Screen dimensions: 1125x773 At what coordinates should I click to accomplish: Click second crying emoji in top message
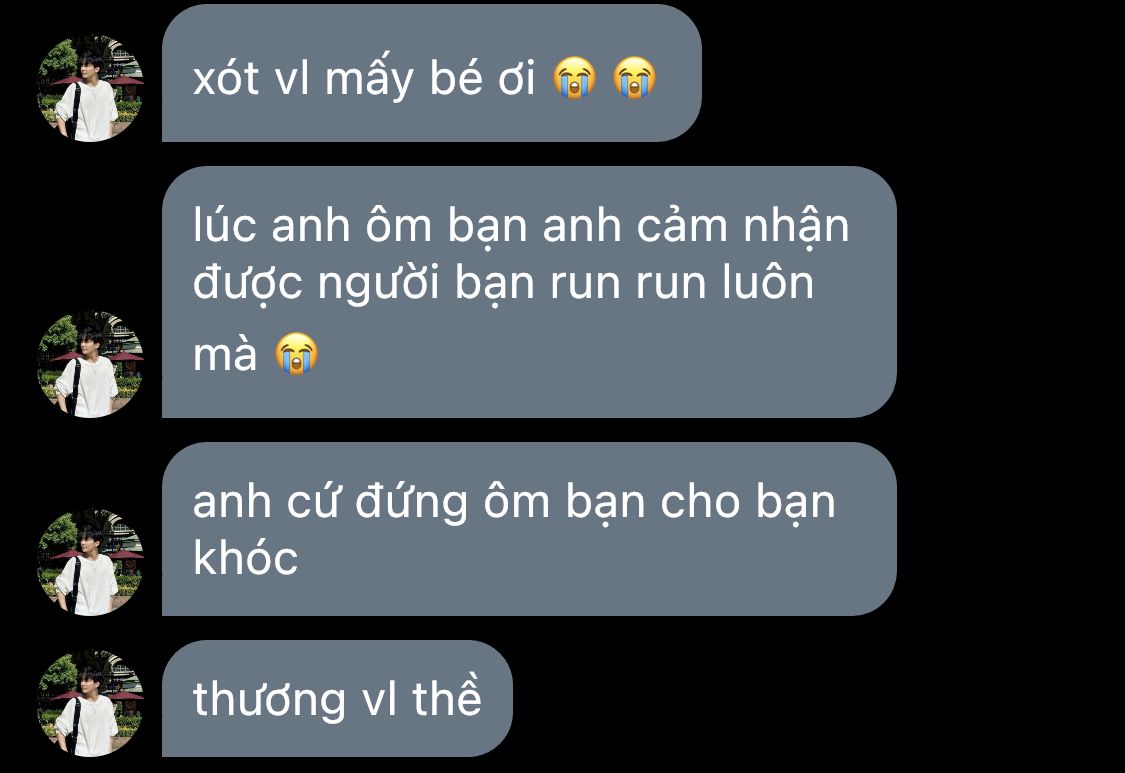coord(634,78)
